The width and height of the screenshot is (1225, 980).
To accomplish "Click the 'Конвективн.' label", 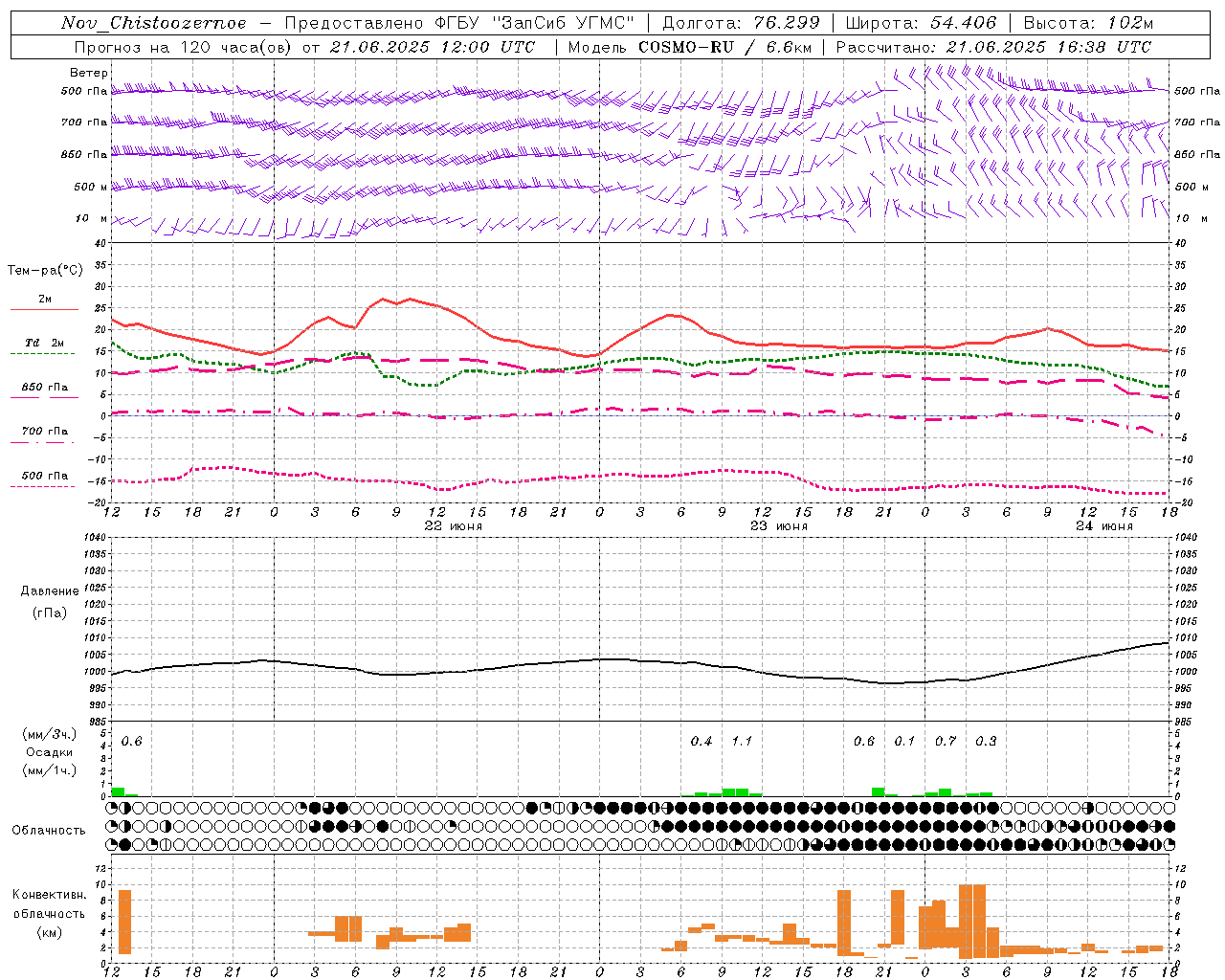I will click(x=50, y=895).
